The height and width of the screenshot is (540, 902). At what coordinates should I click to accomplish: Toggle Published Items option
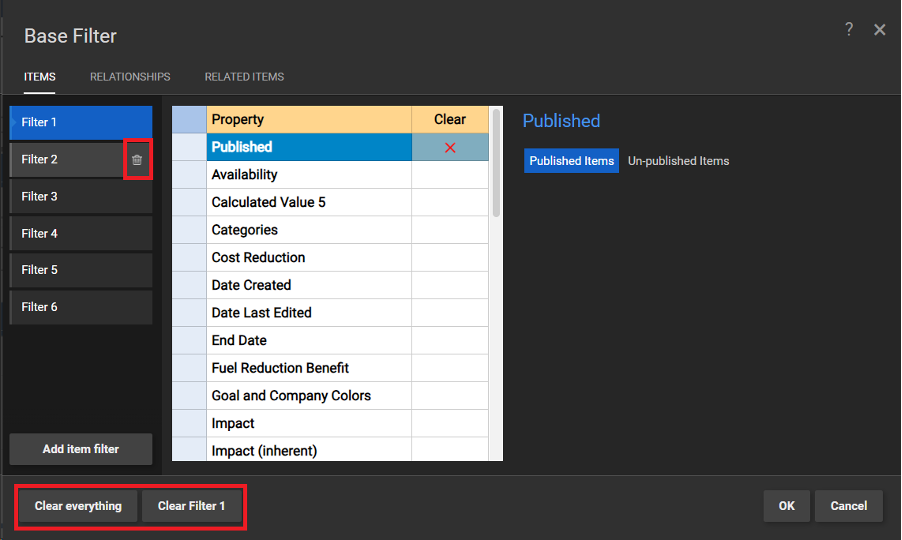click(x=571, y=161)
